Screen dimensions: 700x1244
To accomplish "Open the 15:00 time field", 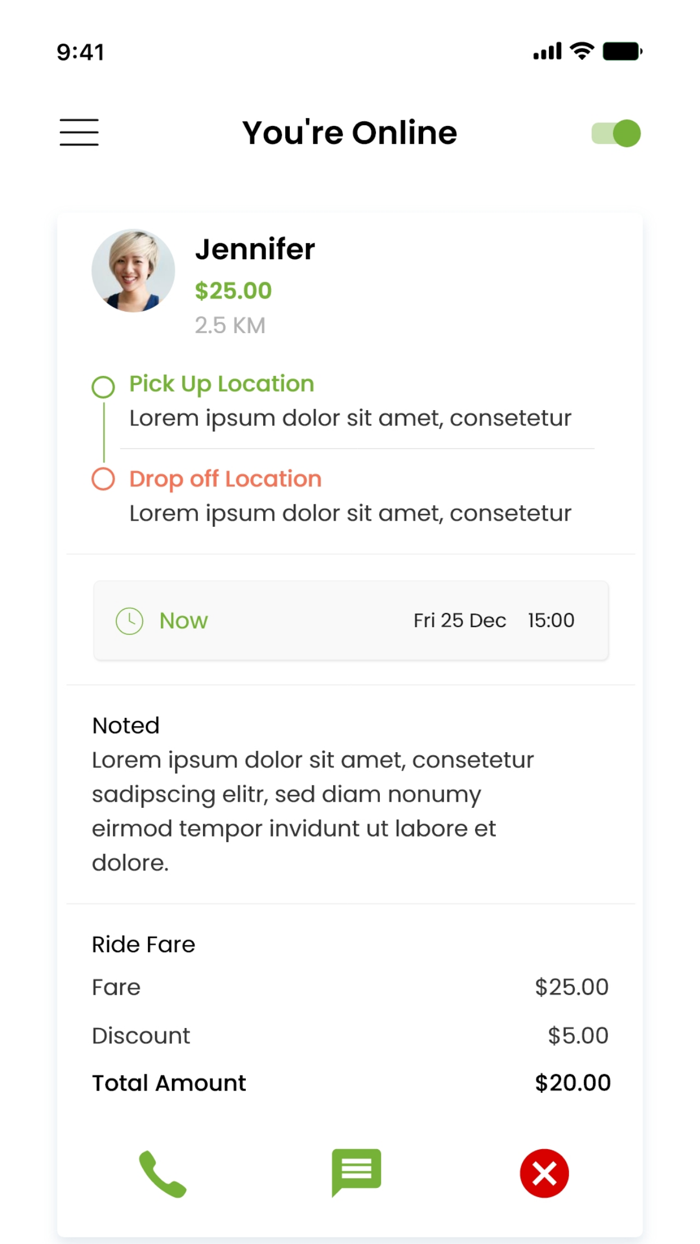I will click(551, 621).
